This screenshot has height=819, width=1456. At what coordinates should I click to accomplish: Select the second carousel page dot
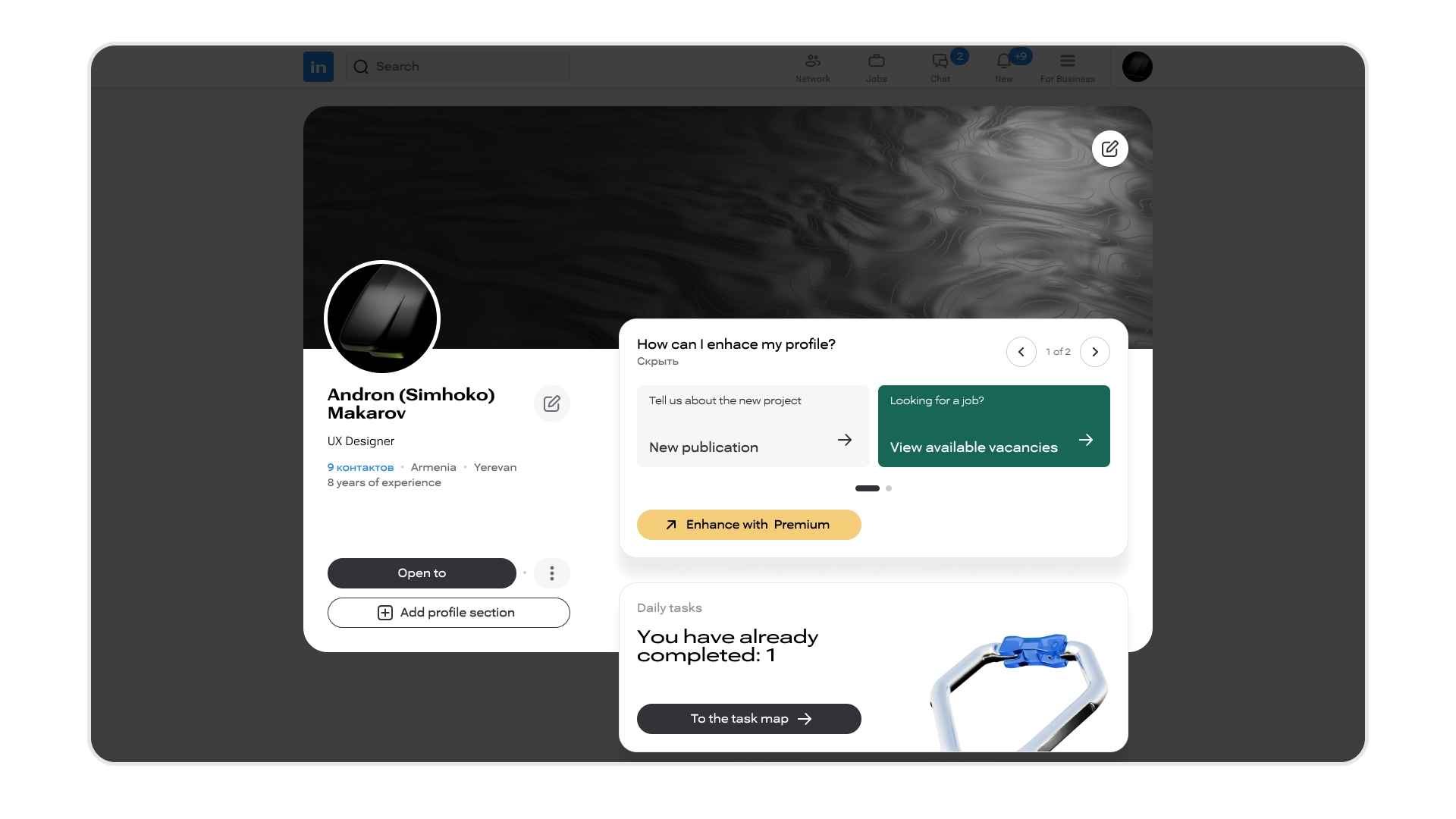[889, 488]
